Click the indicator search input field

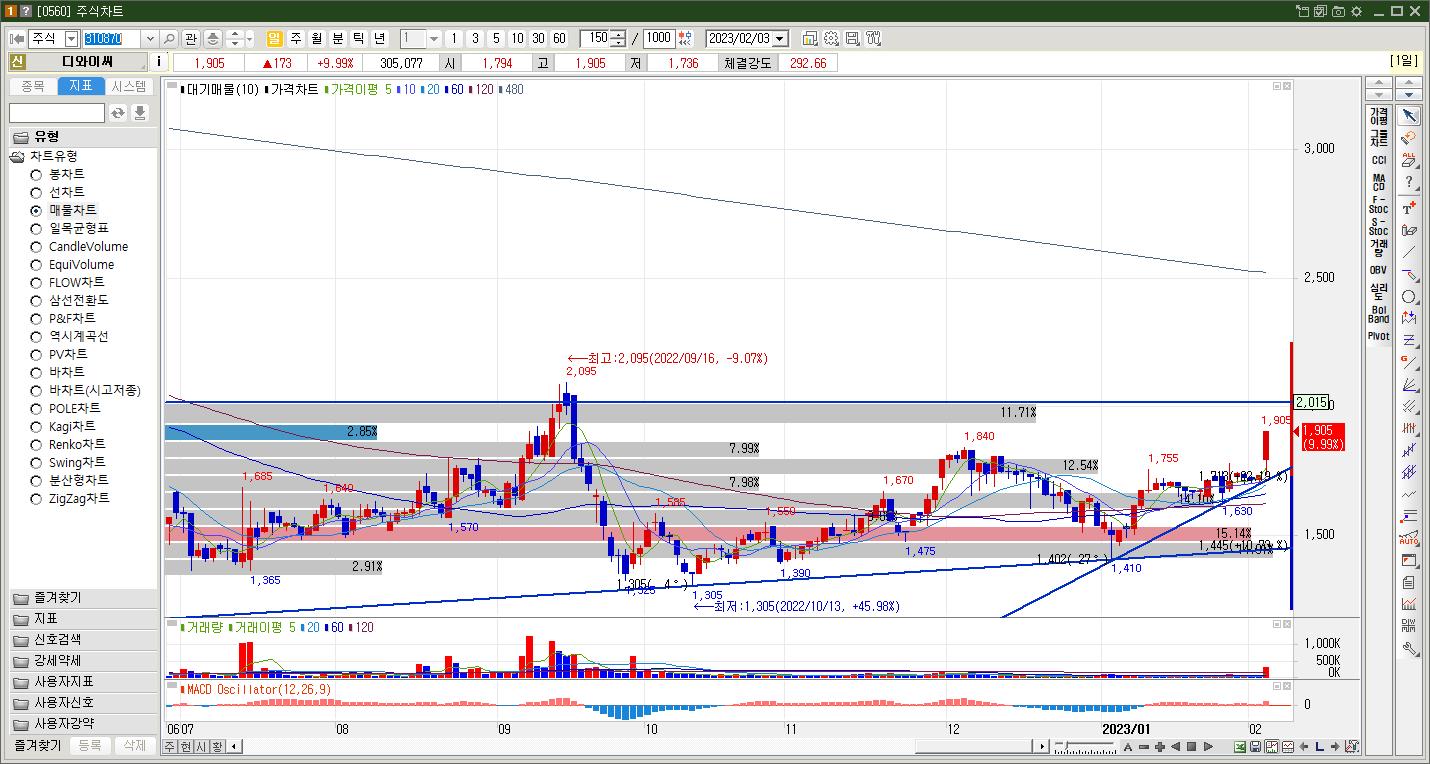tap(57, 113)
